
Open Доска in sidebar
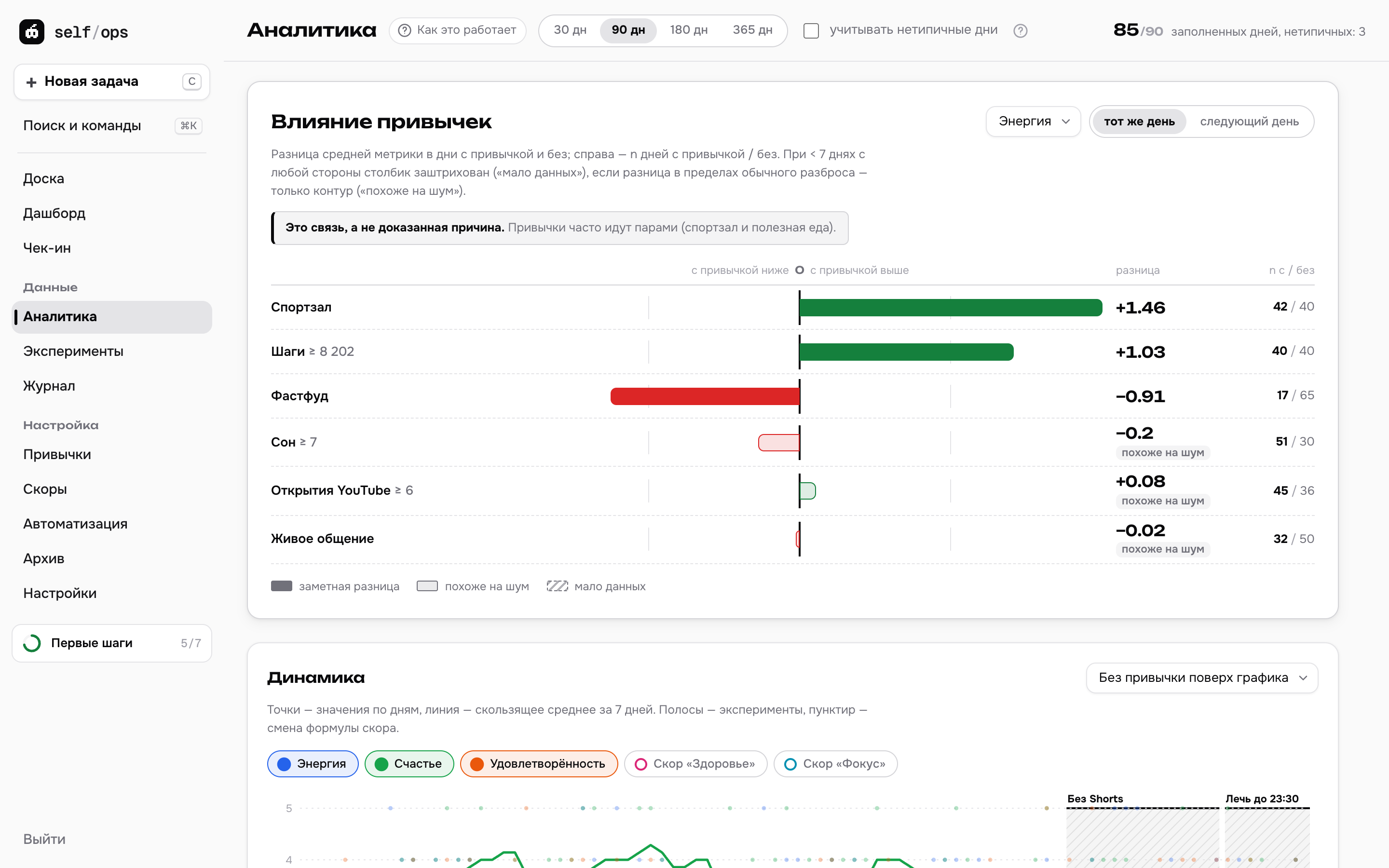pyautogui.click(x=112, y=178)
